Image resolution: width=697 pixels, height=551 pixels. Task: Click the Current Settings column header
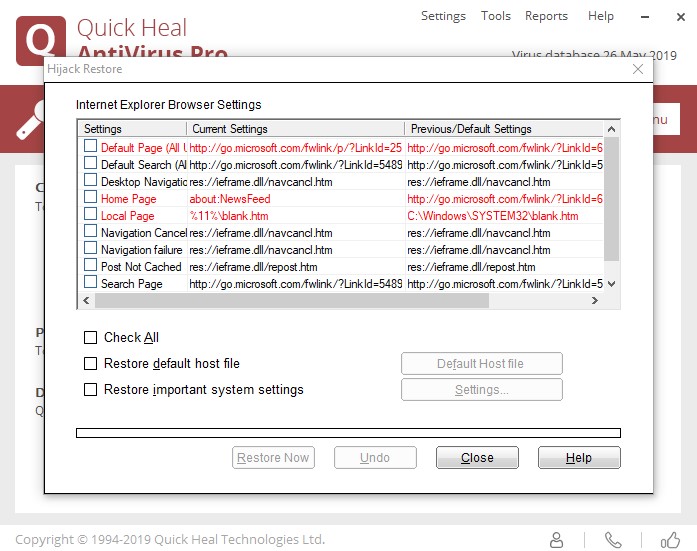(x=296, y=129)
